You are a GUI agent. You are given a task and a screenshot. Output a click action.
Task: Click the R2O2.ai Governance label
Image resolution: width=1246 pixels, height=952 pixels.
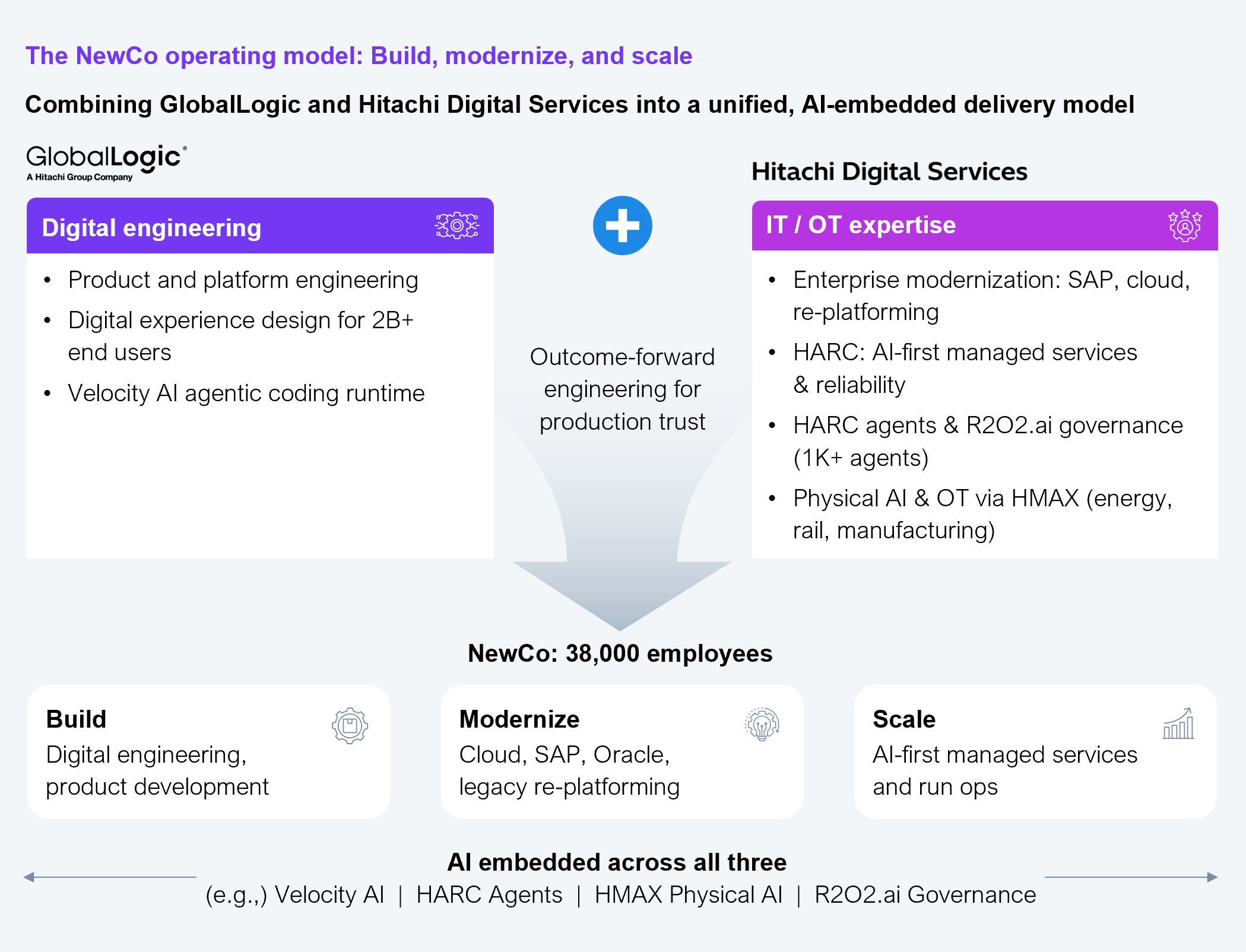coord(924,894)
